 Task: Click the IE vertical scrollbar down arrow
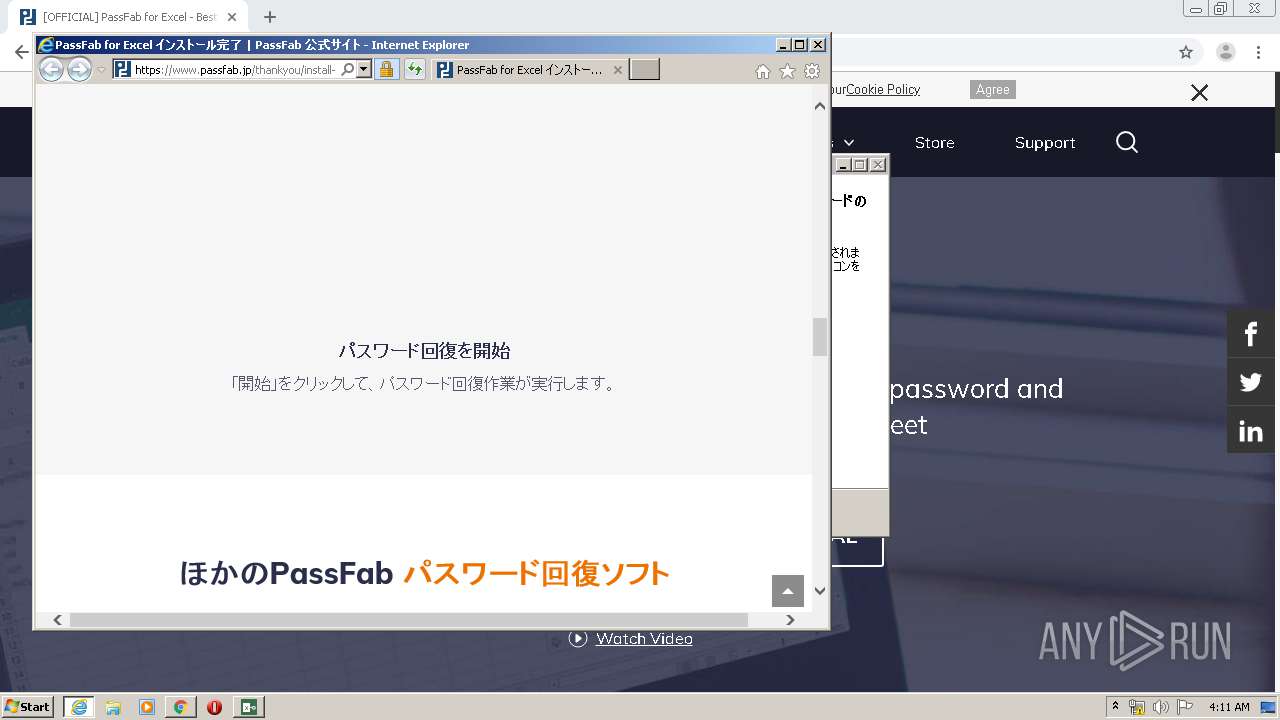click(820, 590)
